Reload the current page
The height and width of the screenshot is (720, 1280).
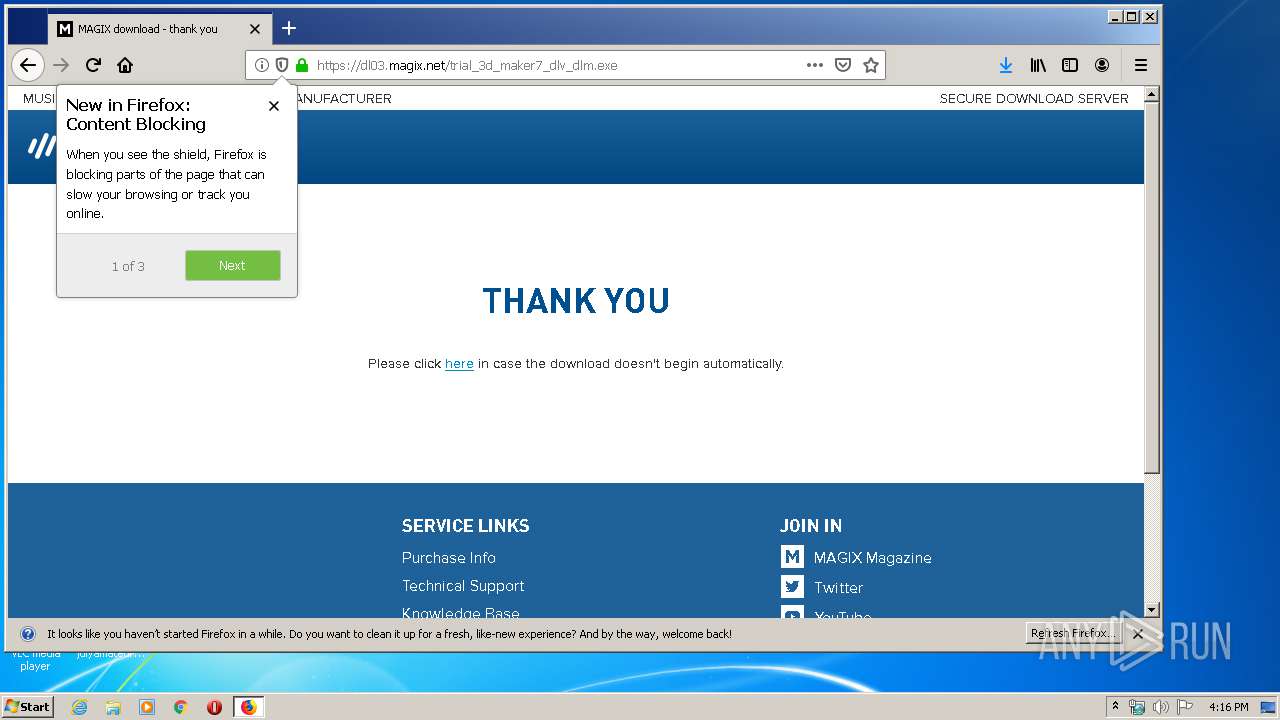pyautogui.click(x=93, y=65)
